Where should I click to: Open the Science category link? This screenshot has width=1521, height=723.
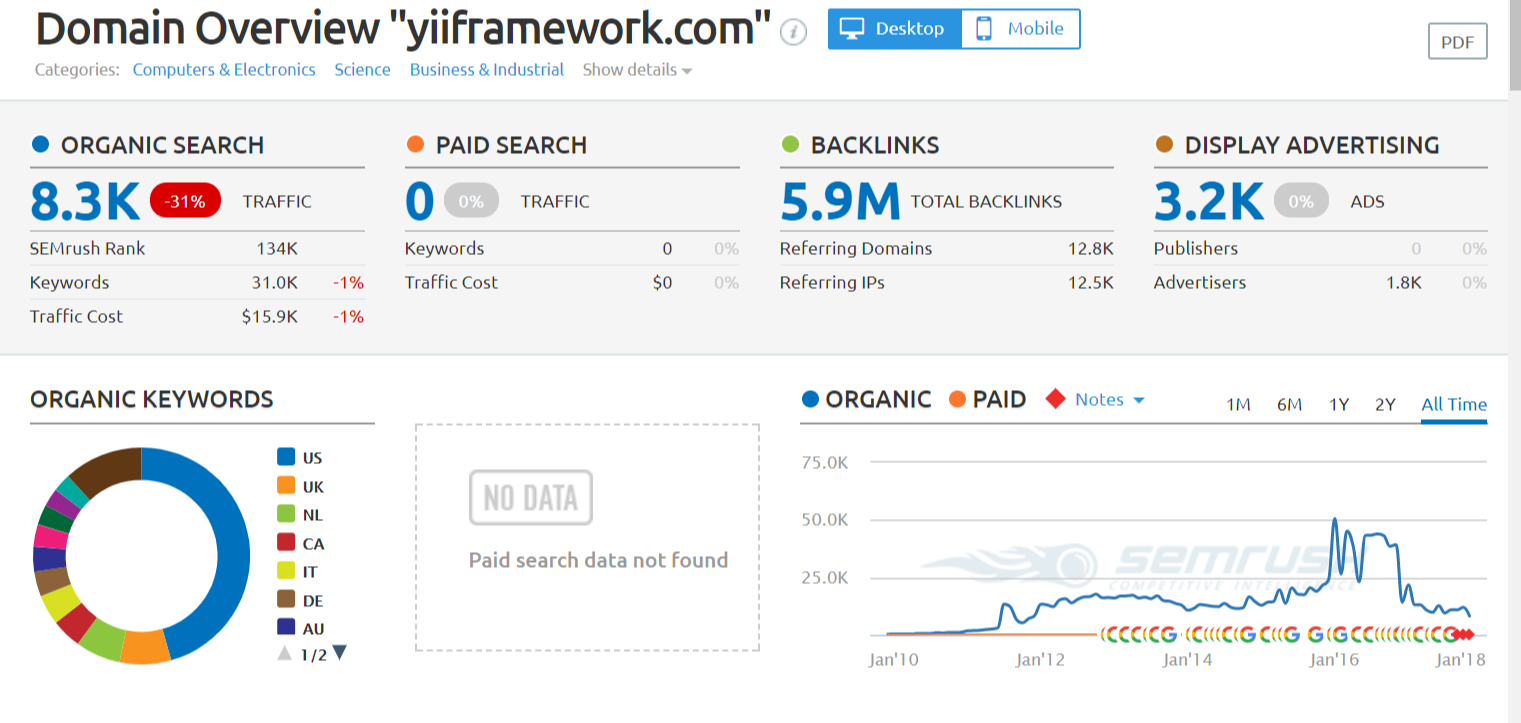point(362,70)
